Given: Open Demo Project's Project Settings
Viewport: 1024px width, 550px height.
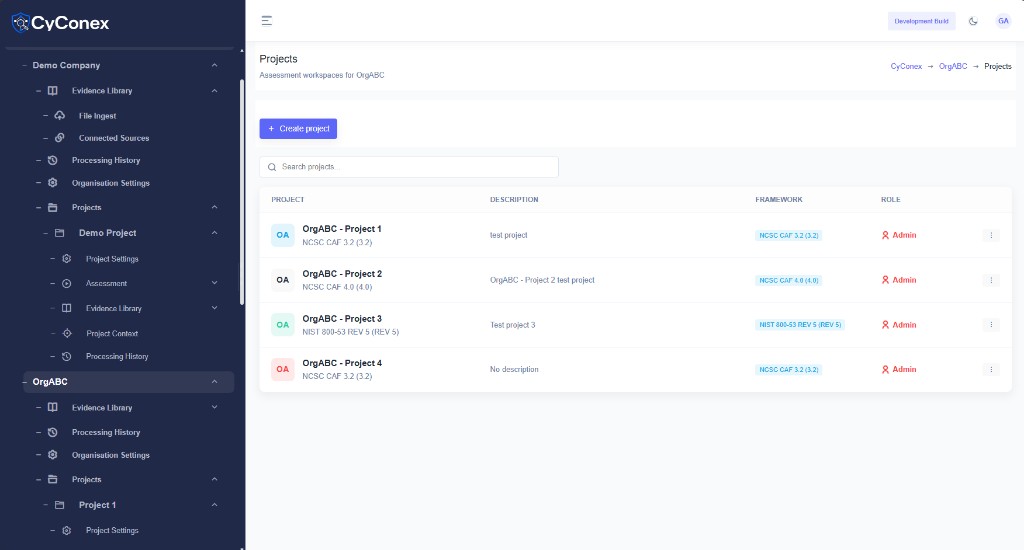Looking at the screenshot, I should [x=112, y=259].
